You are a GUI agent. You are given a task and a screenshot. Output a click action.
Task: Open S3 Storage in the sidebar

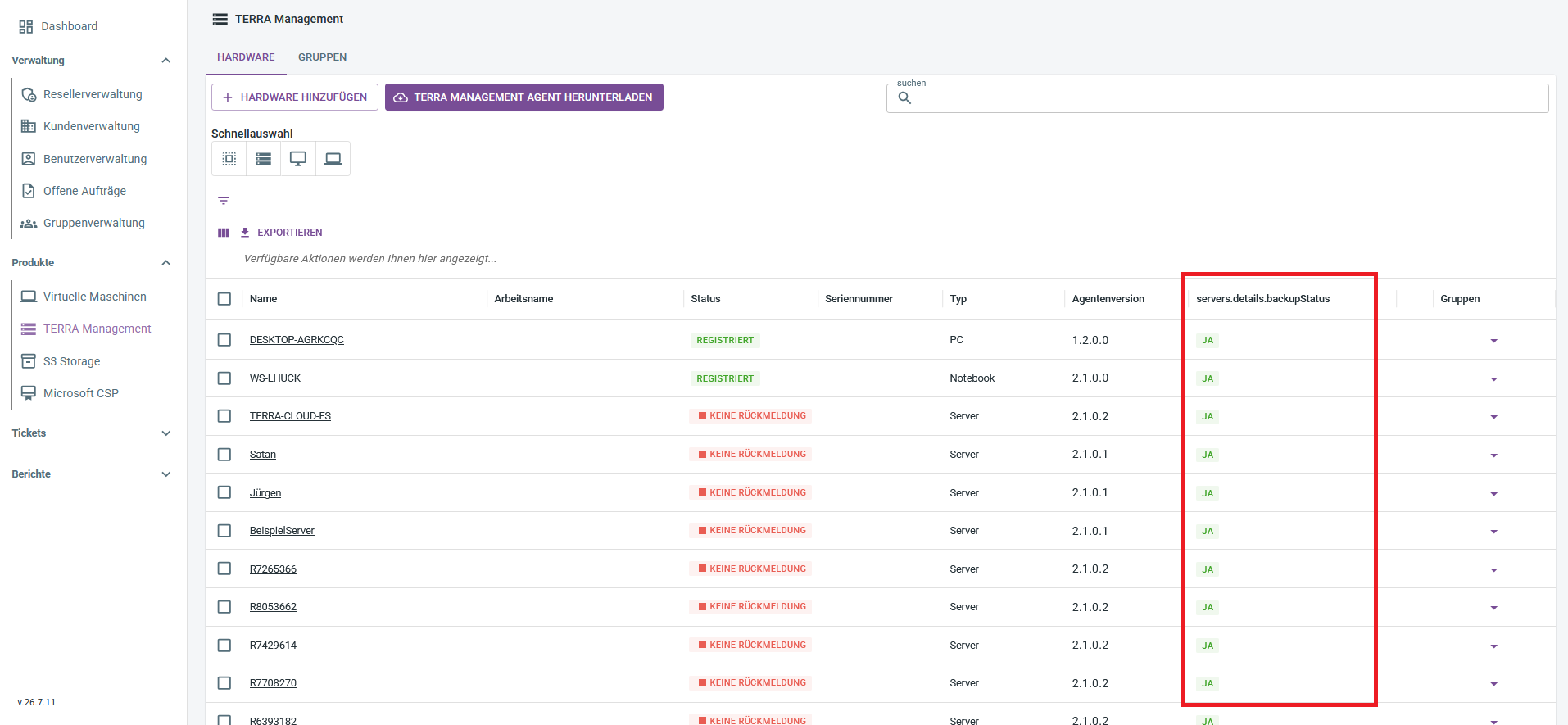(x=71, y=361)
